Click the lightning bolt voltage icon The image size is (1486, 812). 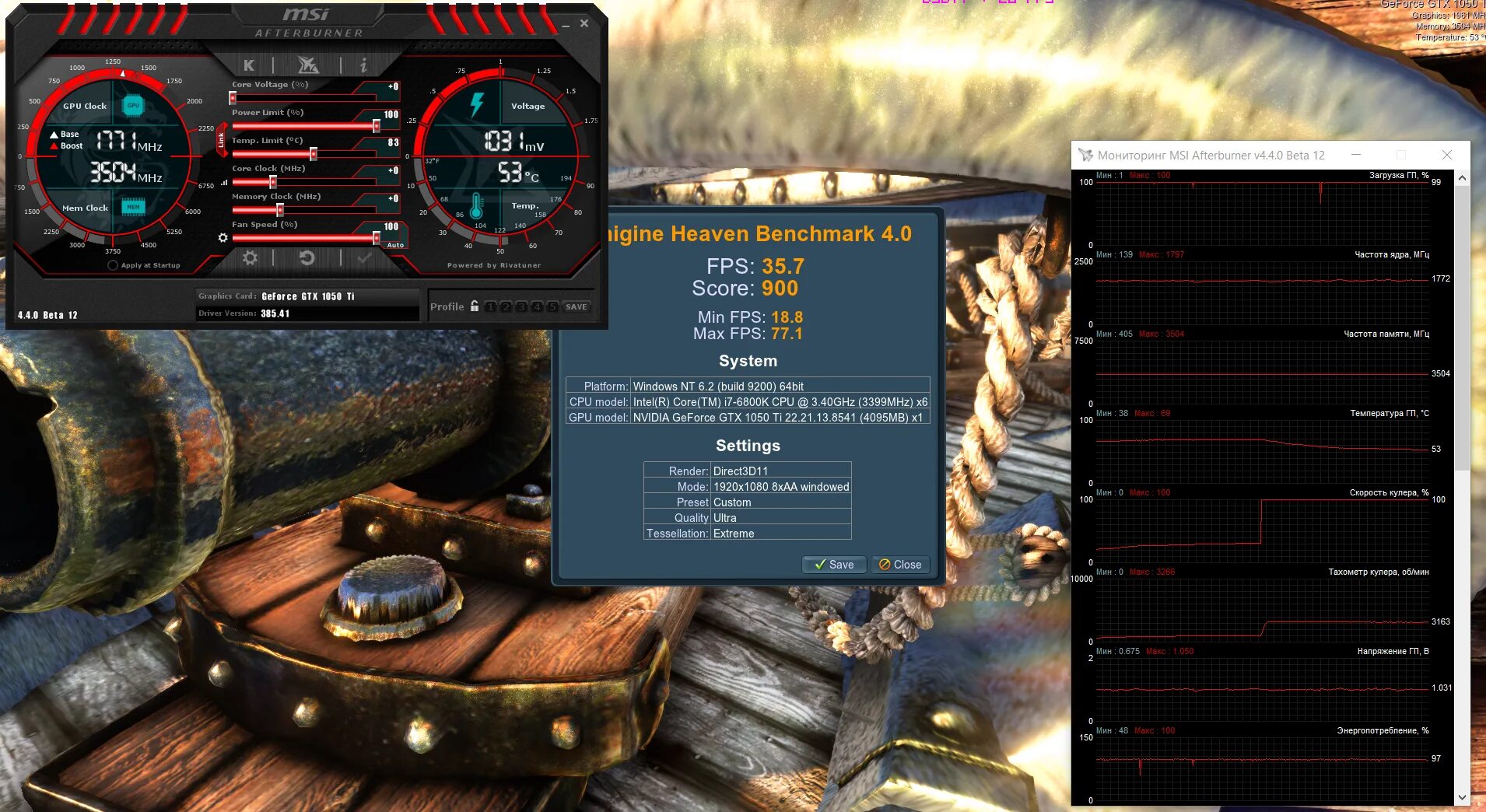[477, 104]
